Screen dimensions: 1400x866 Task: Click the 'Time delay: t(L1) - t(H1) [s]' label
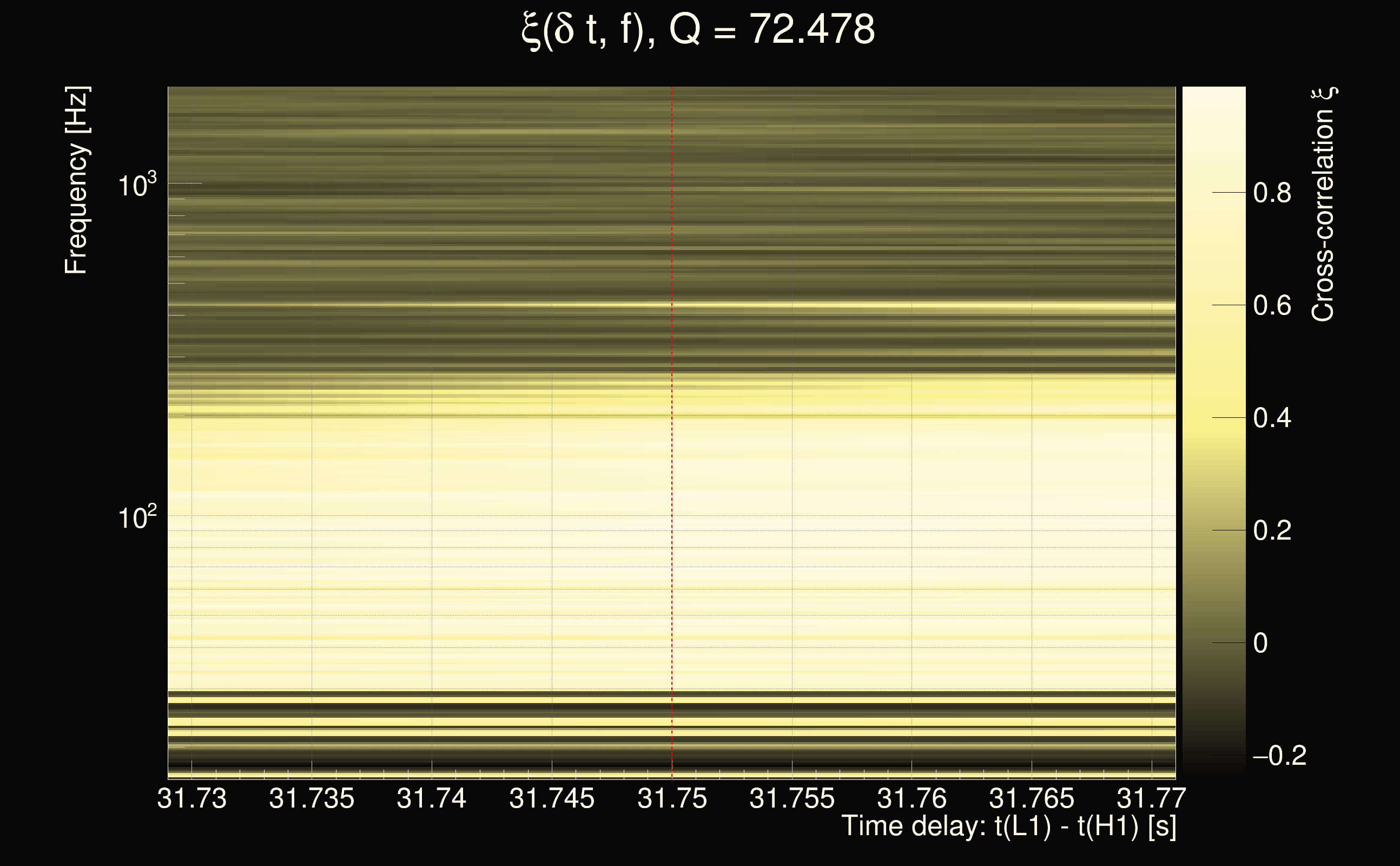tap(1008, 826)
